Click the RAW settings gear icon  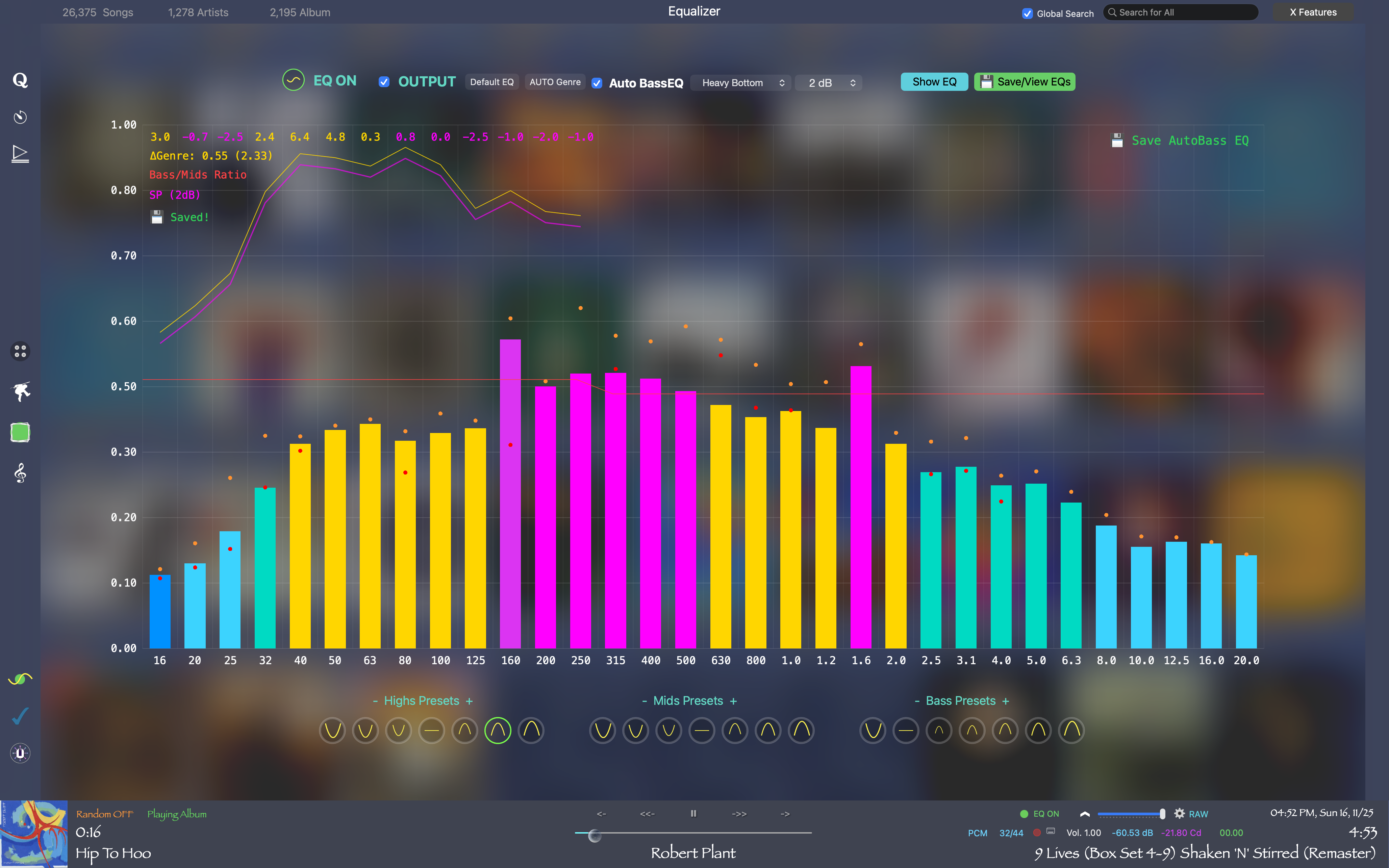[1180, 814]
